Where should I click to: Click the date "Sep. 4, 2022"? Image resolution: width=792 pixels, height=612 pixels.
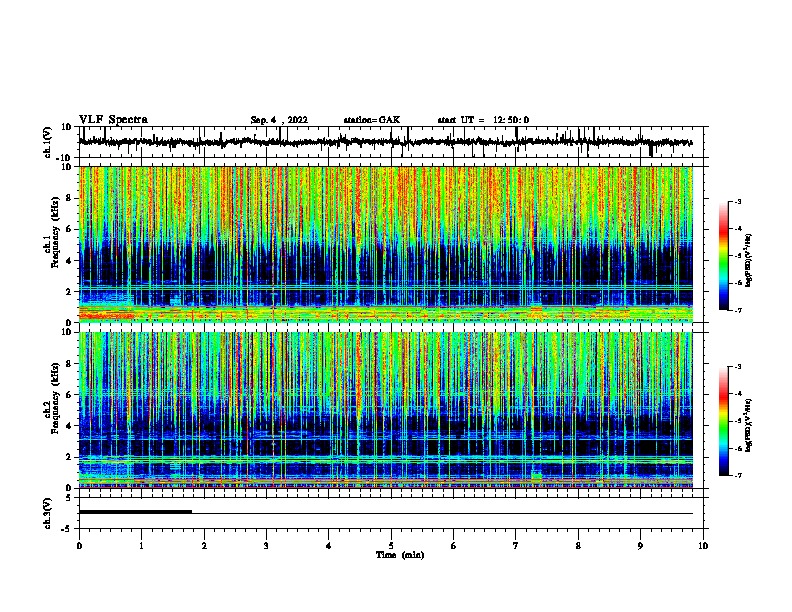(x=279, y=120)
